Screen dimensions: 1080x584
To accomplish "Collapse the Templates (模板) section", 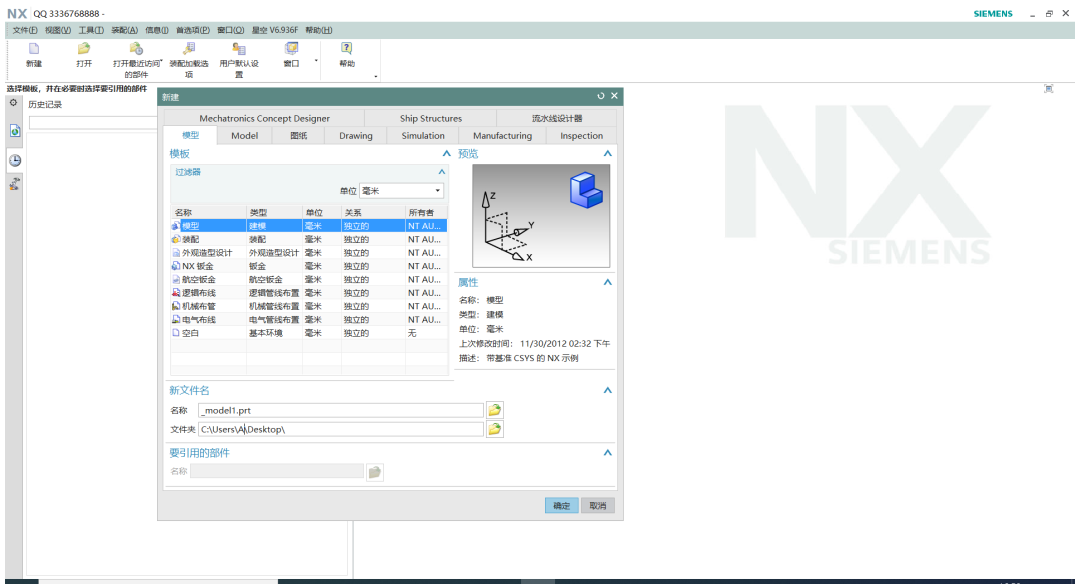I will [446, 154].
